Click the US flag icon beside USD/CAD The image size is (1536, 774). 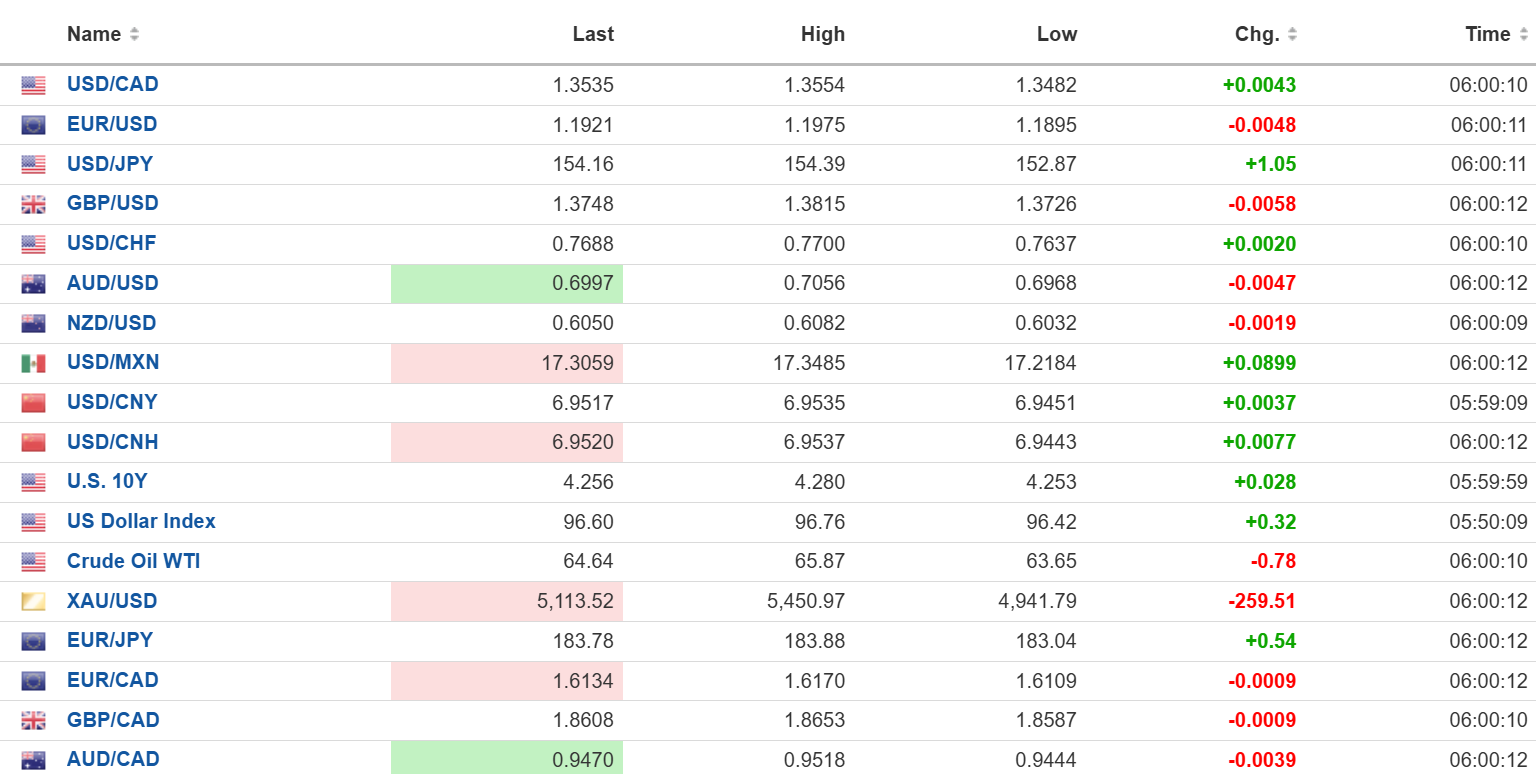tap(33, 86)
